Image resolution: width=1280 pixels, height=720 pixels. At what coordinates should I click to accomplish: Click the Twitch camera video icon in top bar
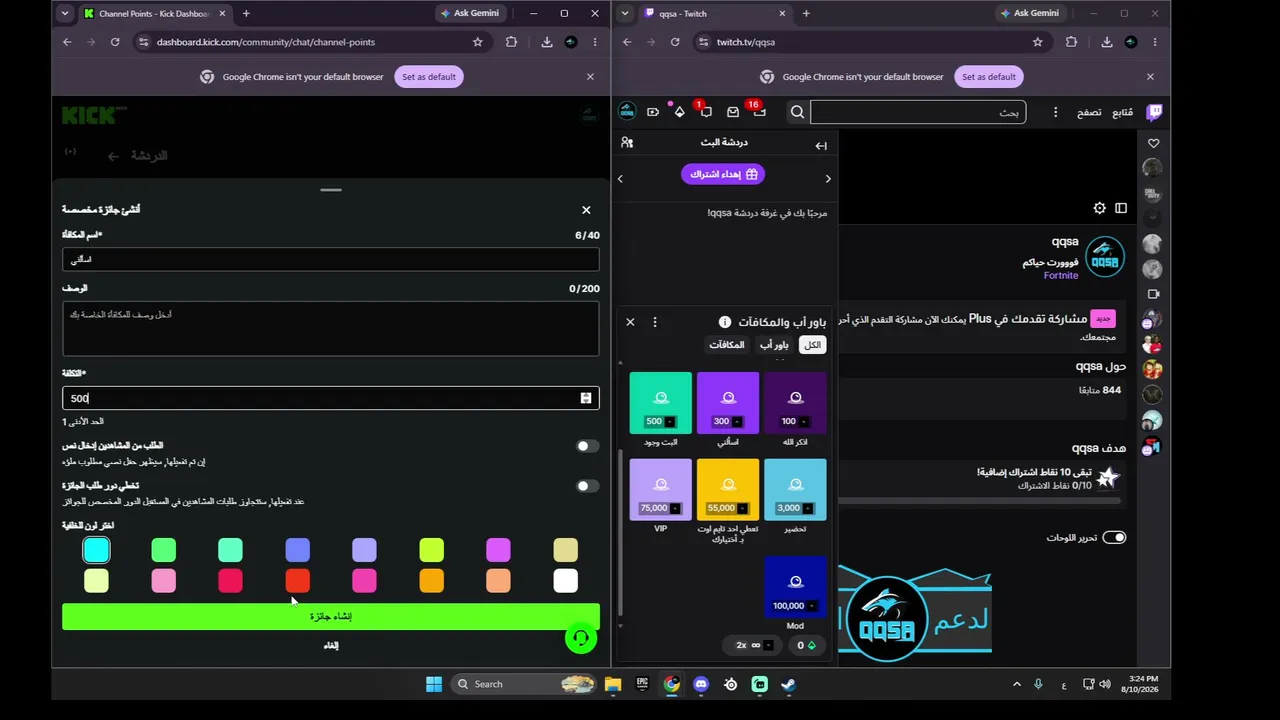click(653, 112)
